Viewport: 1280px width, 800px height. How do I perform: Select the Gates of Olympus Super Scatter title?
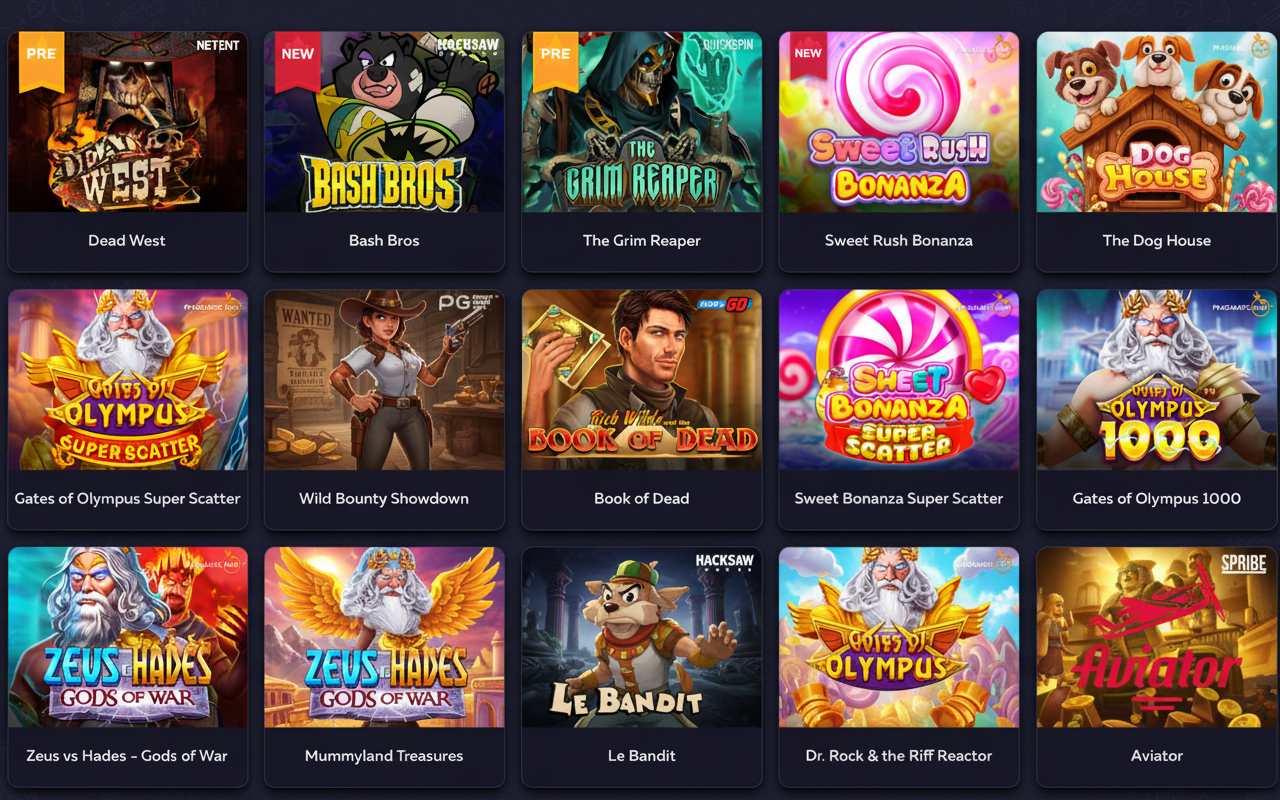tap(127, 498)
